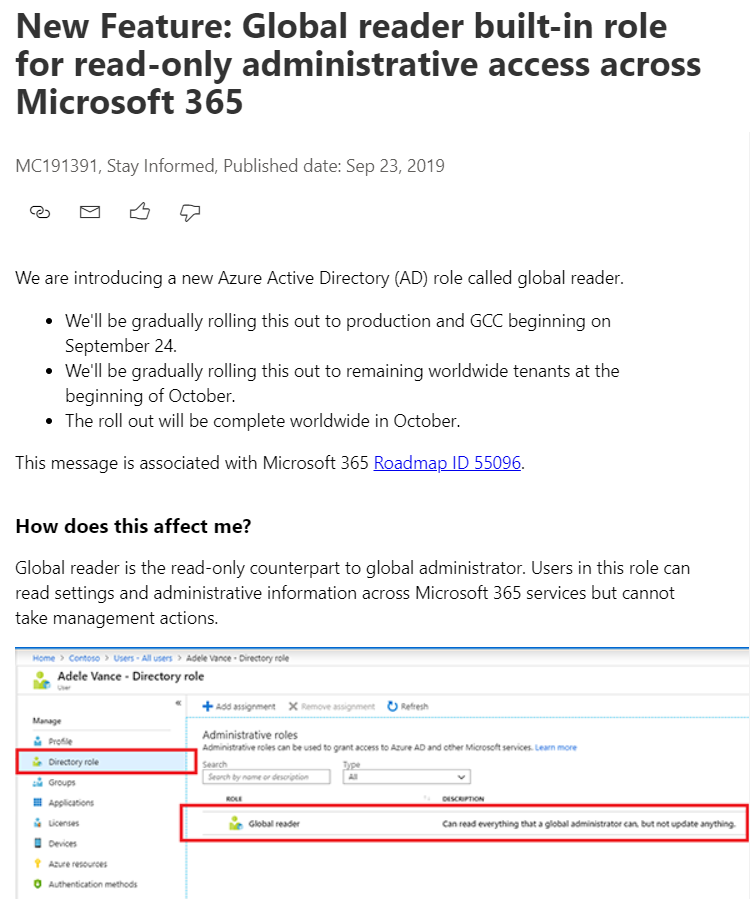Open Contoso breadcrumb link
This screenshot has width=750, height=899.
(84, 658)
